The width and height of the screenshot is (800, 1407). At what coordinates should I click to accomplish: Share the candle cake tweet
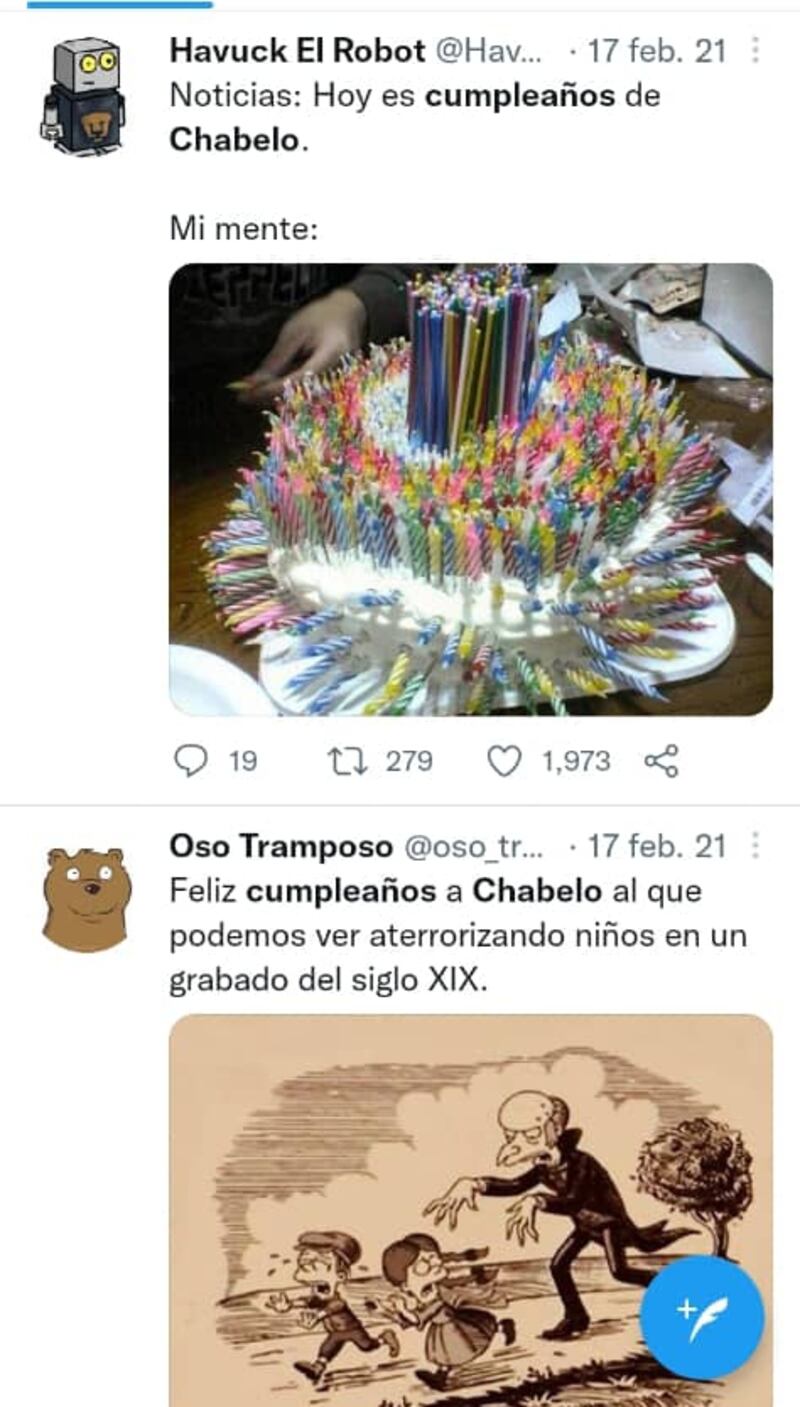(x=661, y=762)
